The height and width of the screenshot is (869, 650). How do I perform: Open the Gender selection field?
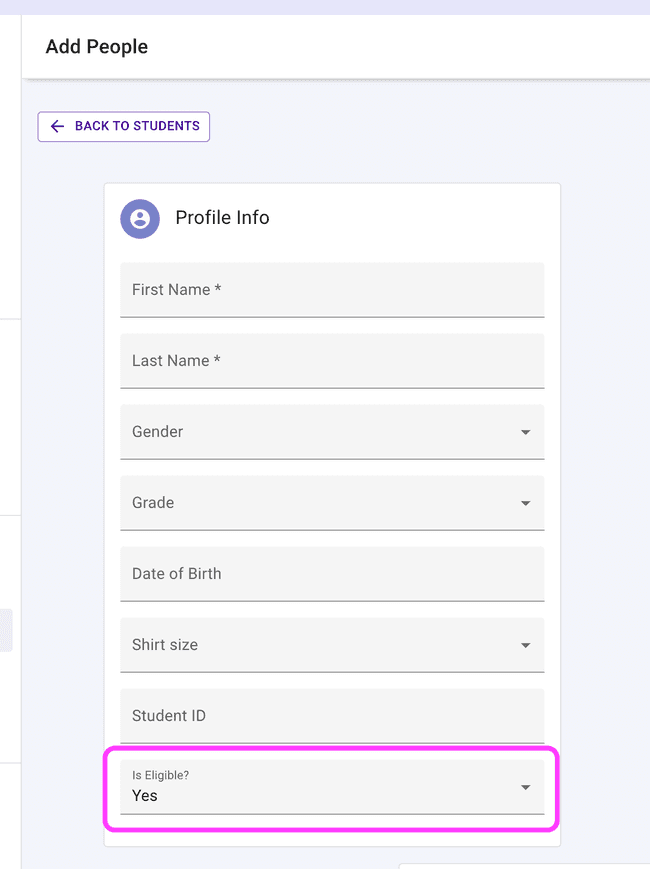(x=320, y=432)
